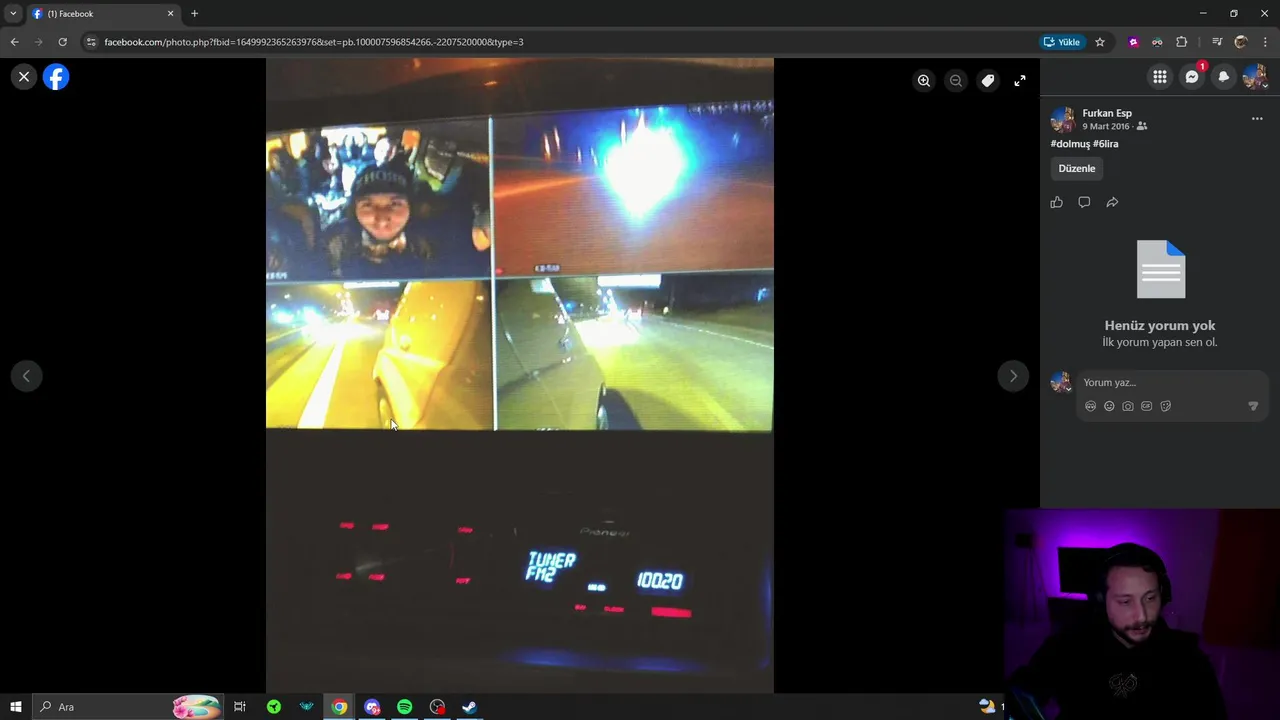Open Spotify from the taskbar
The image size is (1280, 720).
tap(404, 707)
